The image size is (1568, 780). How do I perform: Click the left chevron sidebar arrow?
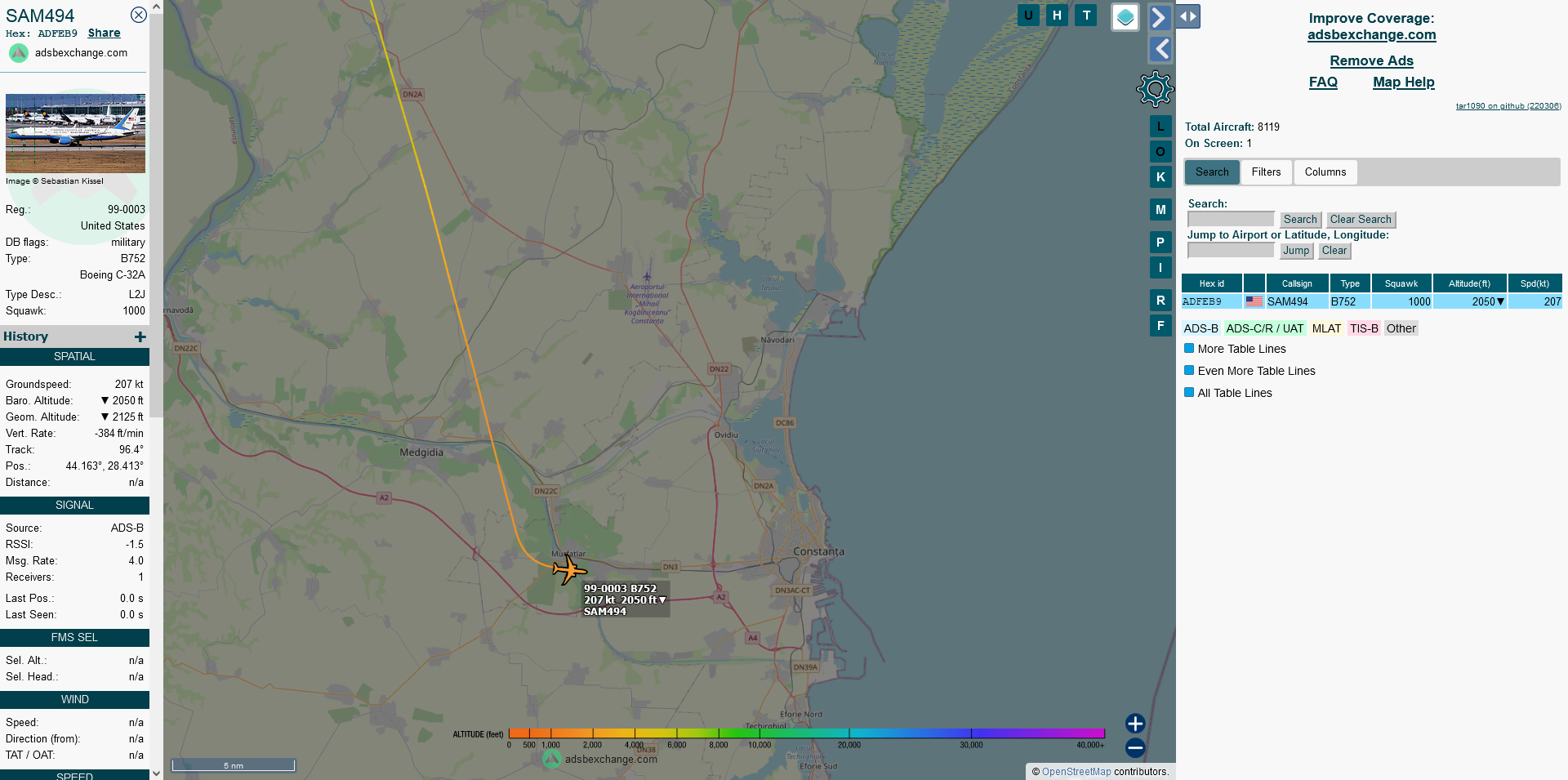[1160, 49]
